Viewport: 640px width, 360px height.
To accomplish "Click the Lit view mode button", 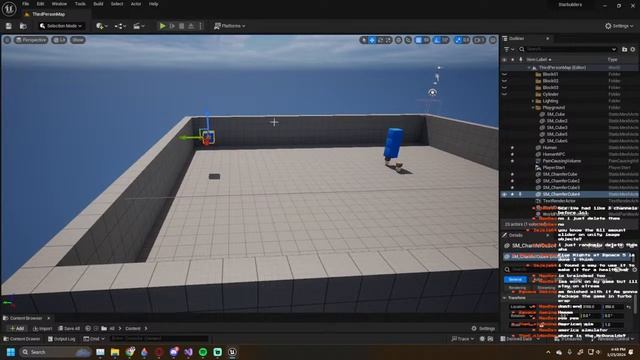I will click(x=59, y=40).
